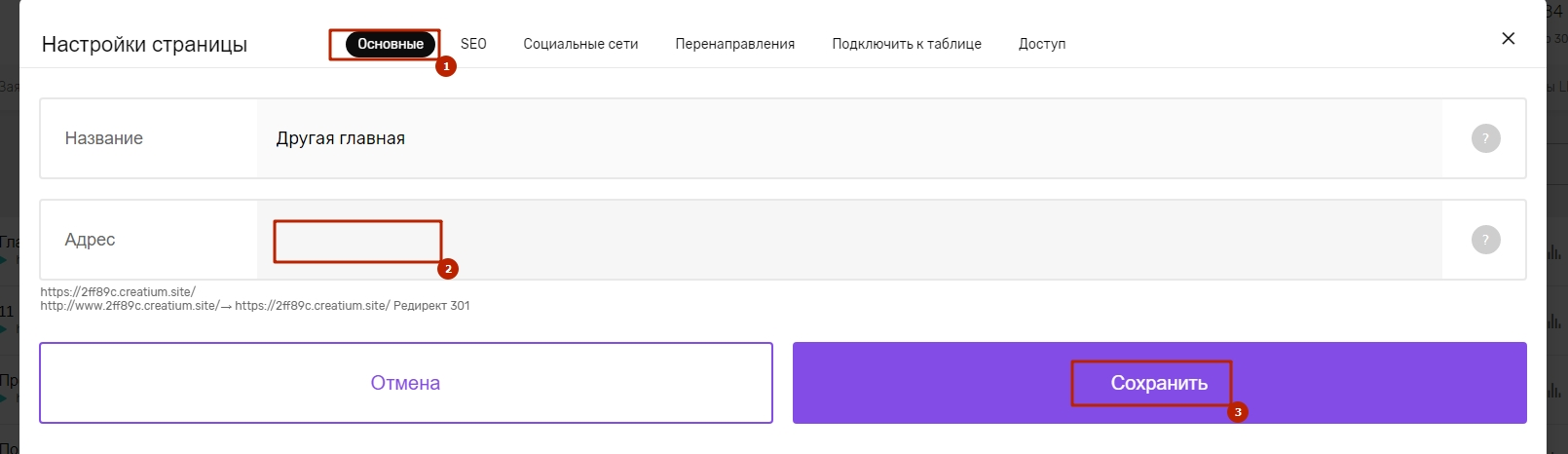Click the Сохранить button
Viewport: 1568px width, 454px height.
point(1159,383)
